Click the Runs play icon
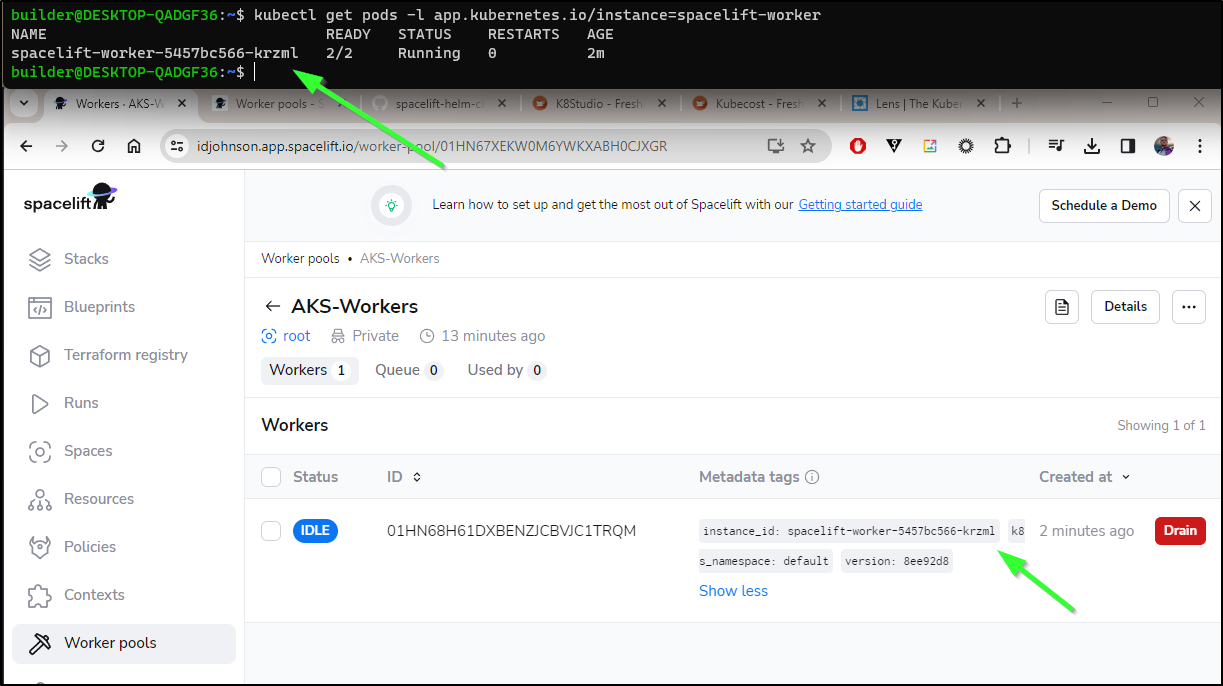Viewport: 1223px width, 686px height. pyautogui.click(x=40, y=403)
